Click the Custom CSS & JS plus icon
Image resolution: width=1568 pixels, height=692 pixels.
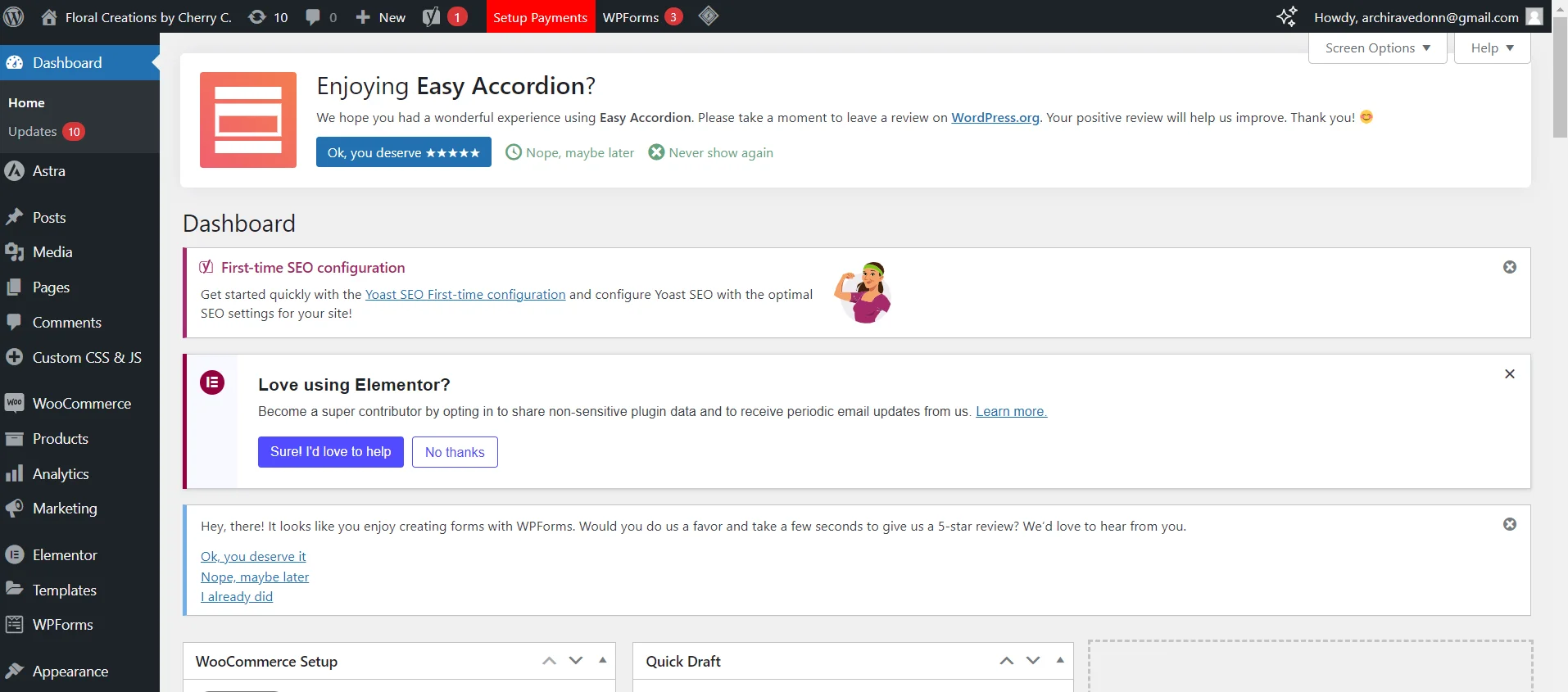tap(15, 357)
